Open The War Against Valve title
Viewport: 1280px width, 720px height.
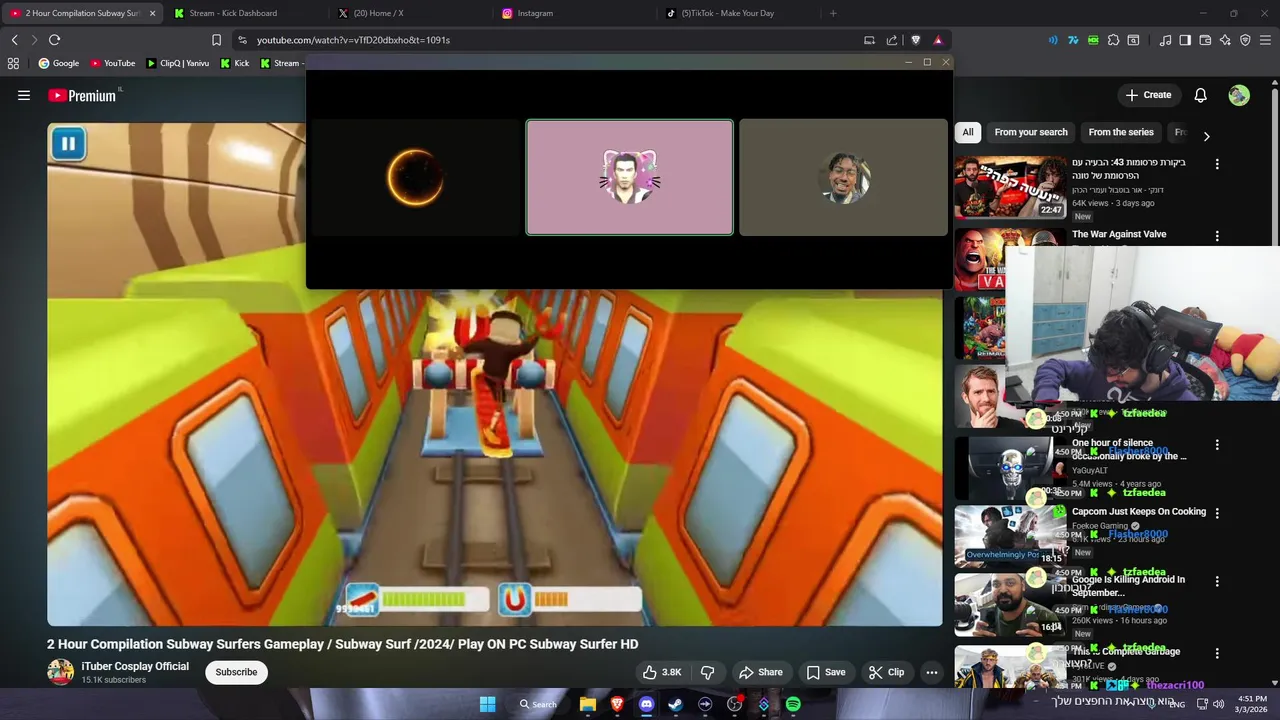(1119, 234)
